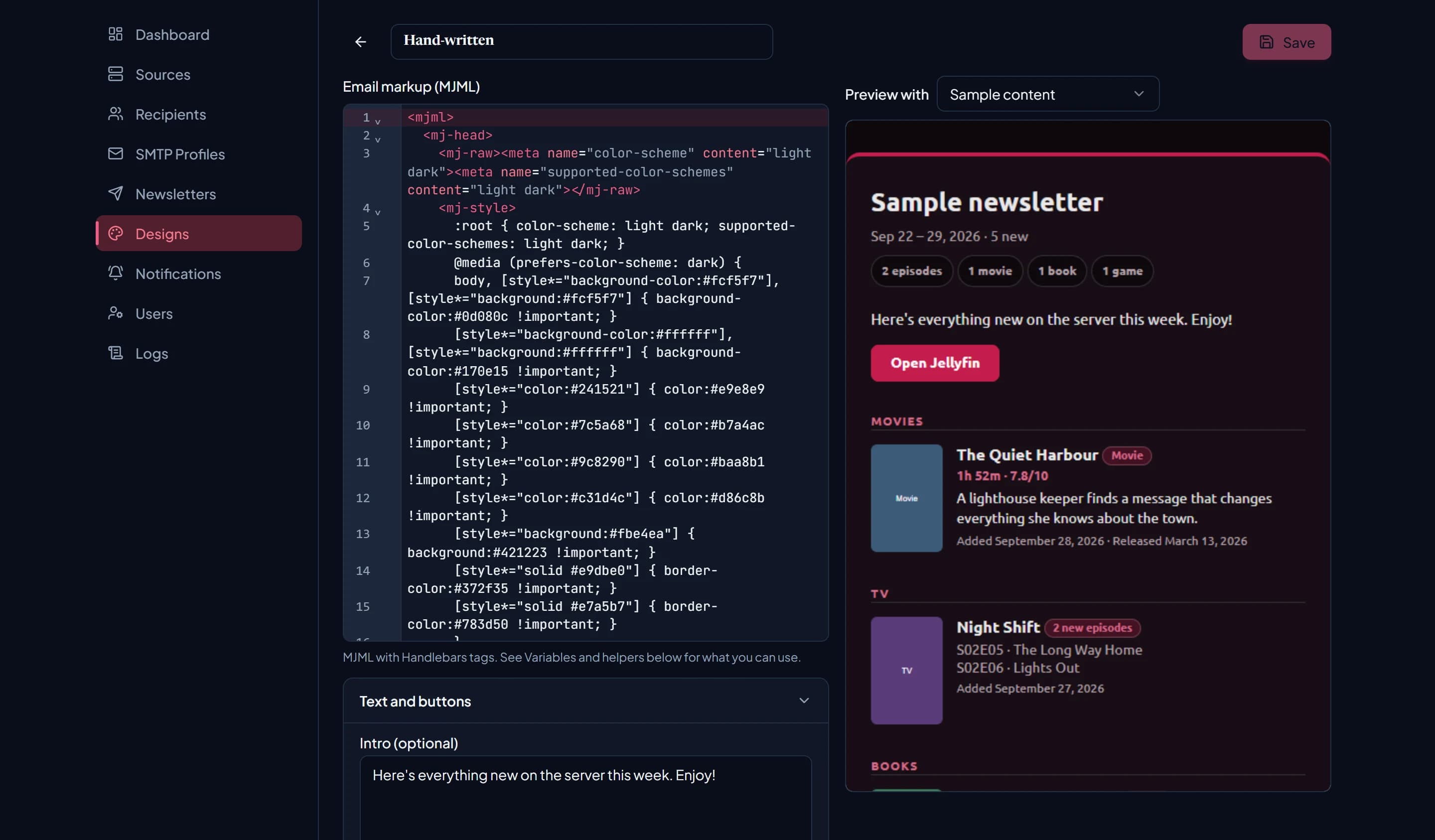Click the Sources server icon
Image resolution: width=1435 pixels, height=840 pixels.
point(116,74)
